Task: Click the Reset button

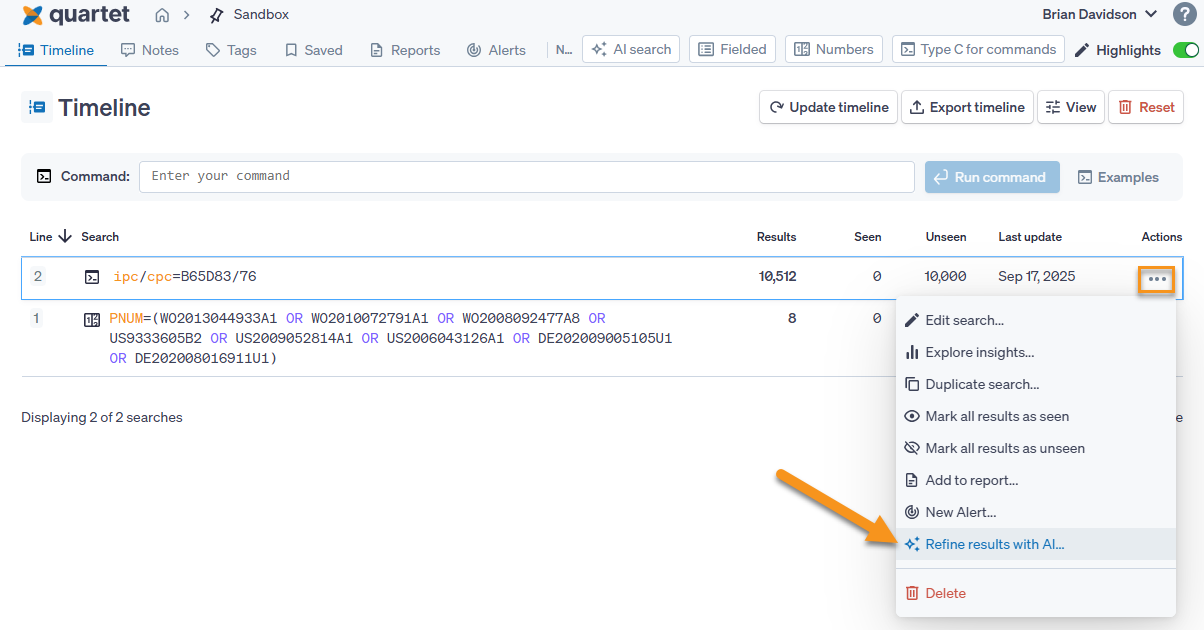Action: click(1146, 107)
